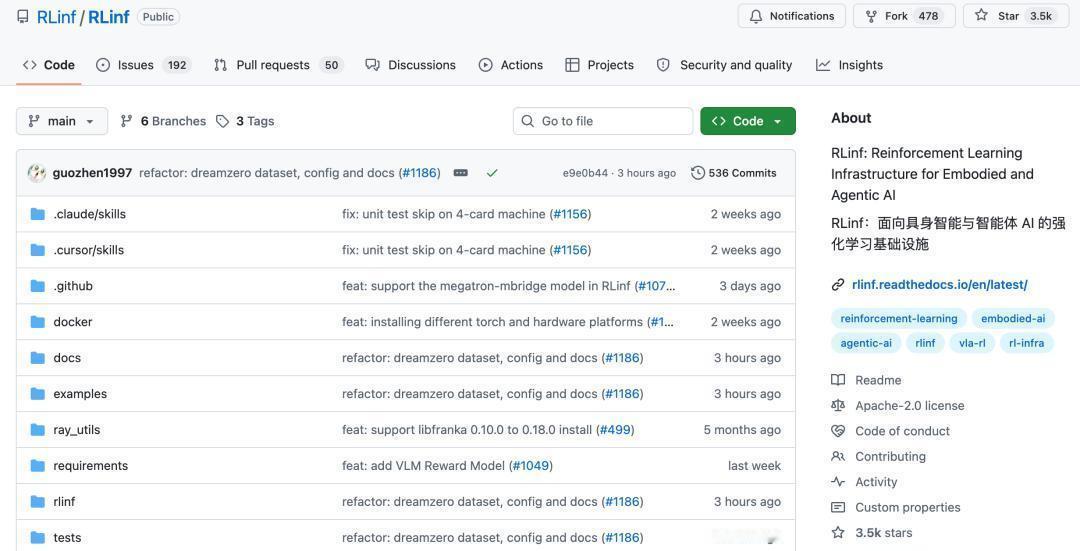Screen dimensions: 1080x551
Task: Open guozhen1997 author profile link
Action: point(92,173)
